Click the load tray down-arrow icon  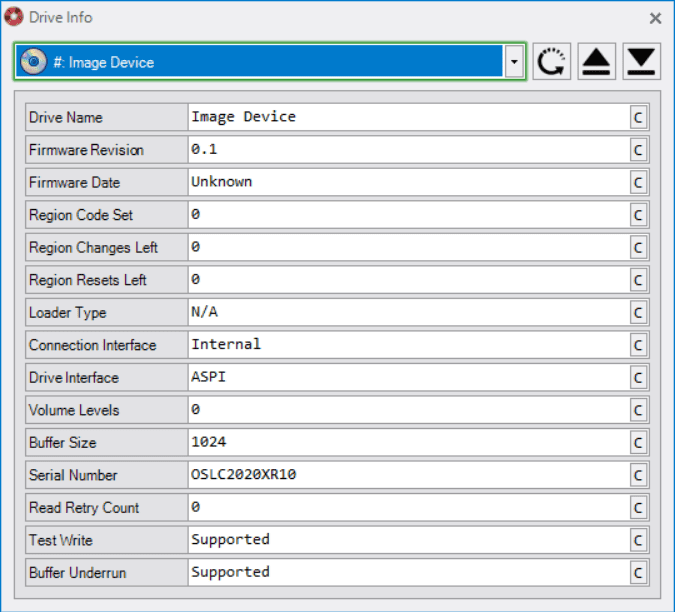point(641,62)
